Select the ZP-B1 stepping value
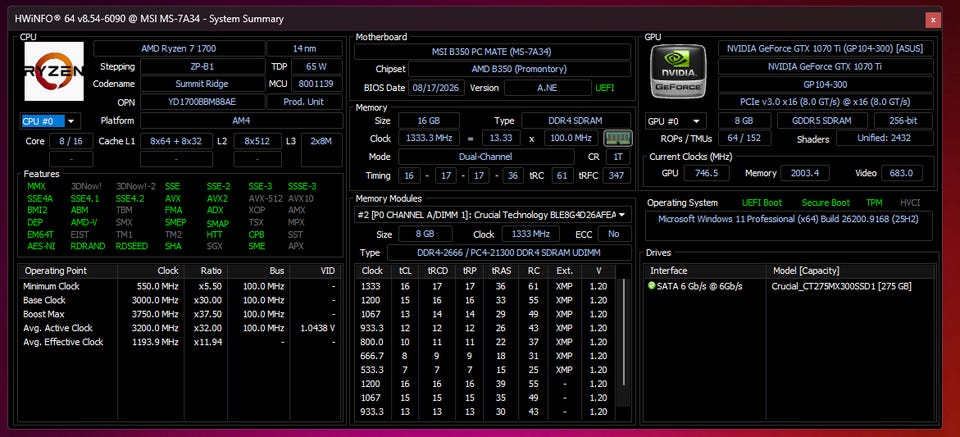Viewport: 960px width, 437px height. (202, 66)
